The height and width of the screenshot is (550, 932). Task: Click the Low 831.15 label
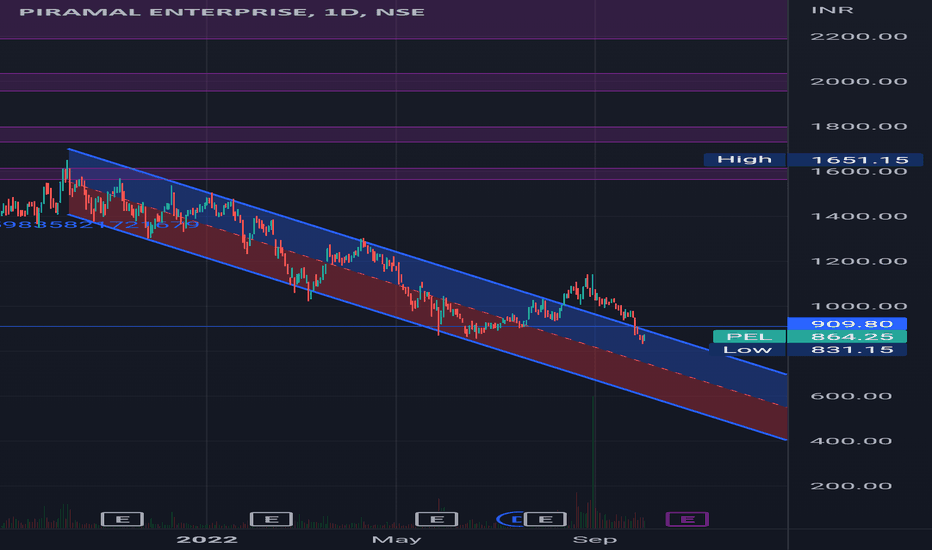point(807,350)
